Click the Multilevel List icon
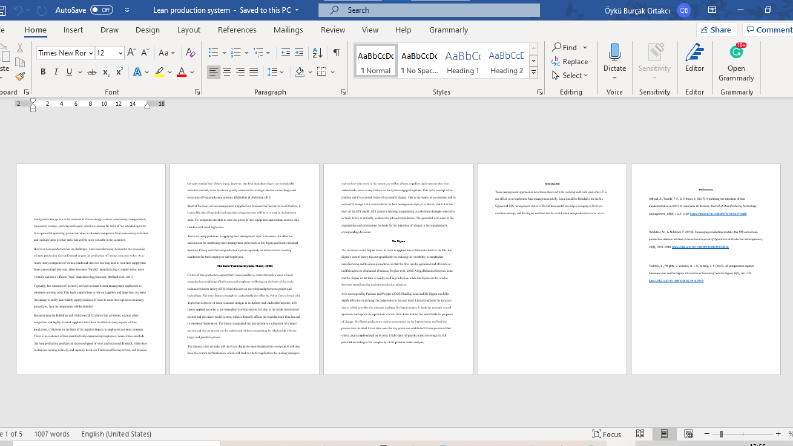 [258, 53]
